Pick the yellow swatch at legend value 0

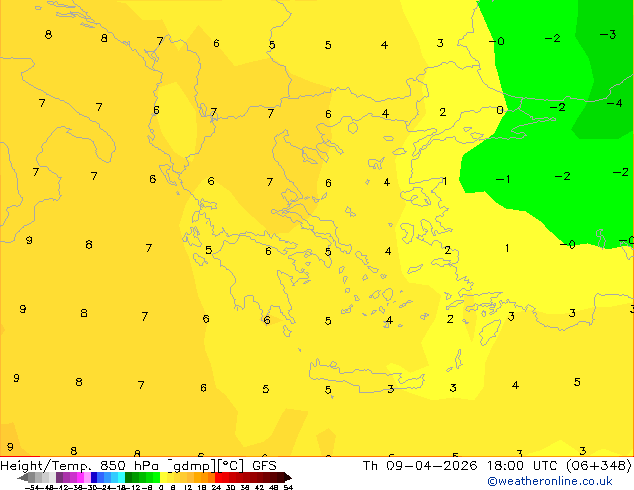(163, 477)
